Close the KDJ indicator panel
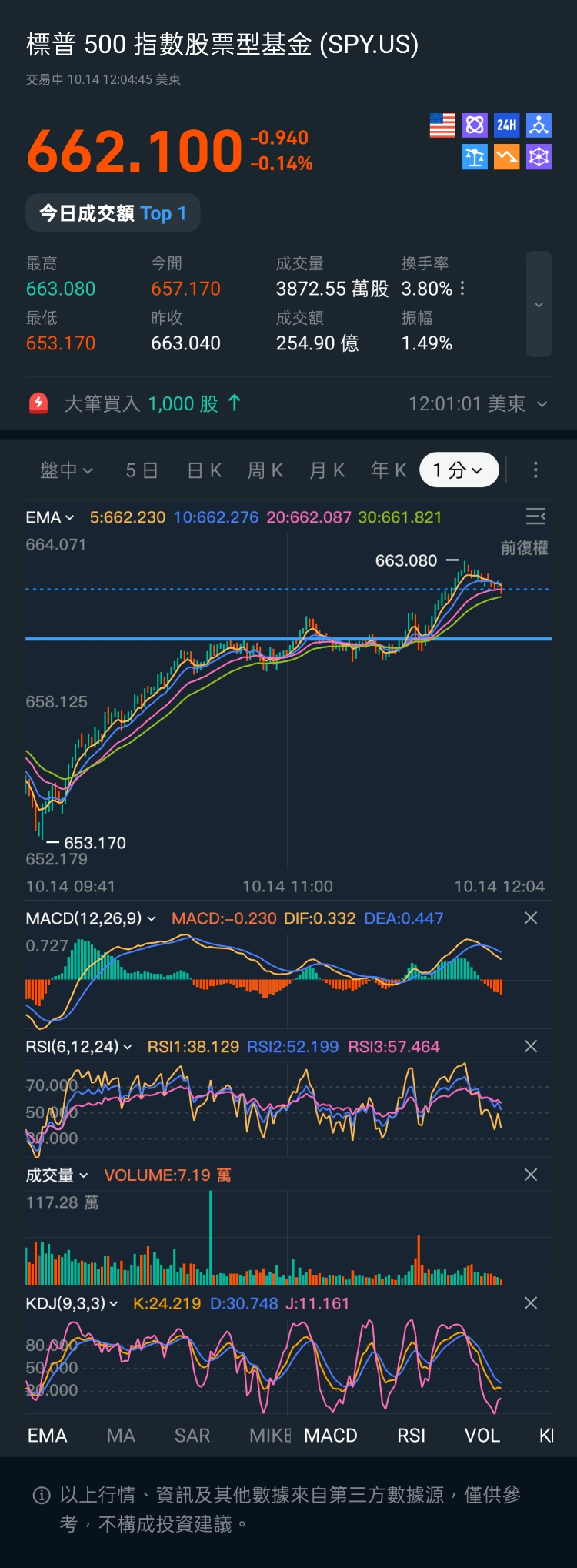Image resolution: width=577 pixels, height=1568 pixels. 530,1303
